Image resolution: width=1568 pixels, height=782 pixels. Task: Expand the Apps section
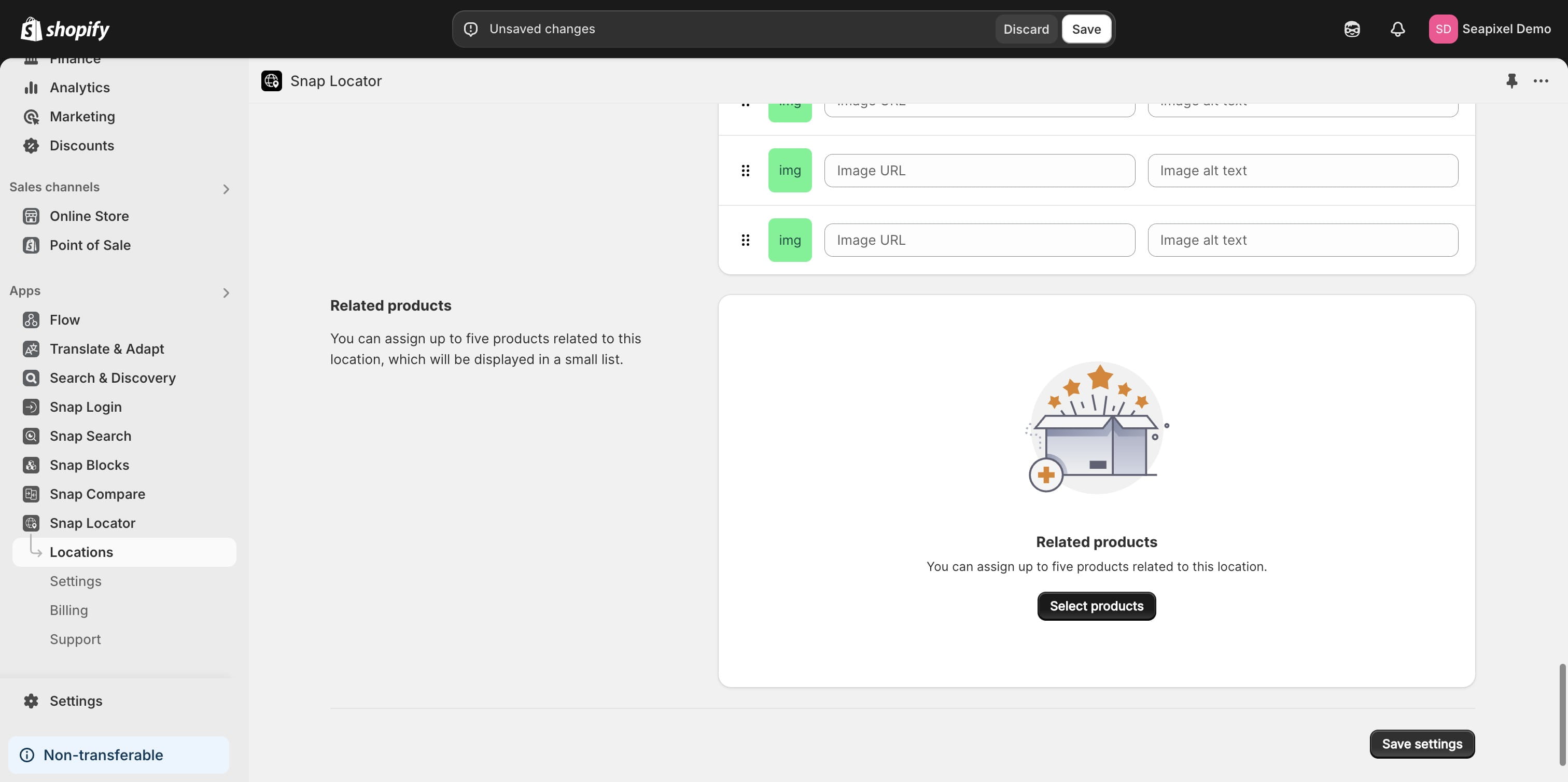pos(226,292)
